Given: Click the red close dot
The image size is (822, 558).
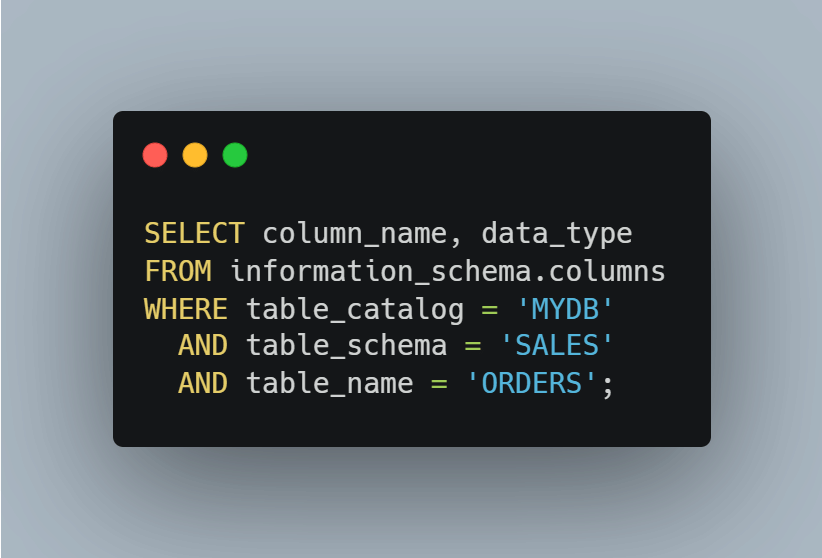Looking at the screenshot, I should 155,155.
